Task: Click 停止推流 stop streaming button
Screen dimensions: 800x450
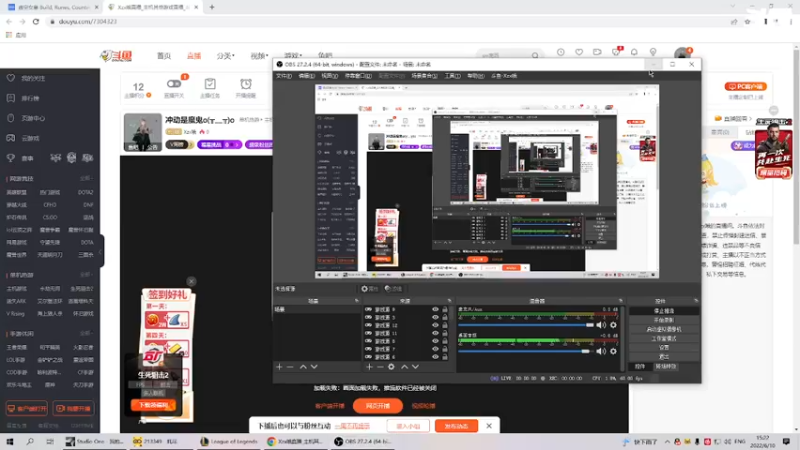Action: pos(663,311)
